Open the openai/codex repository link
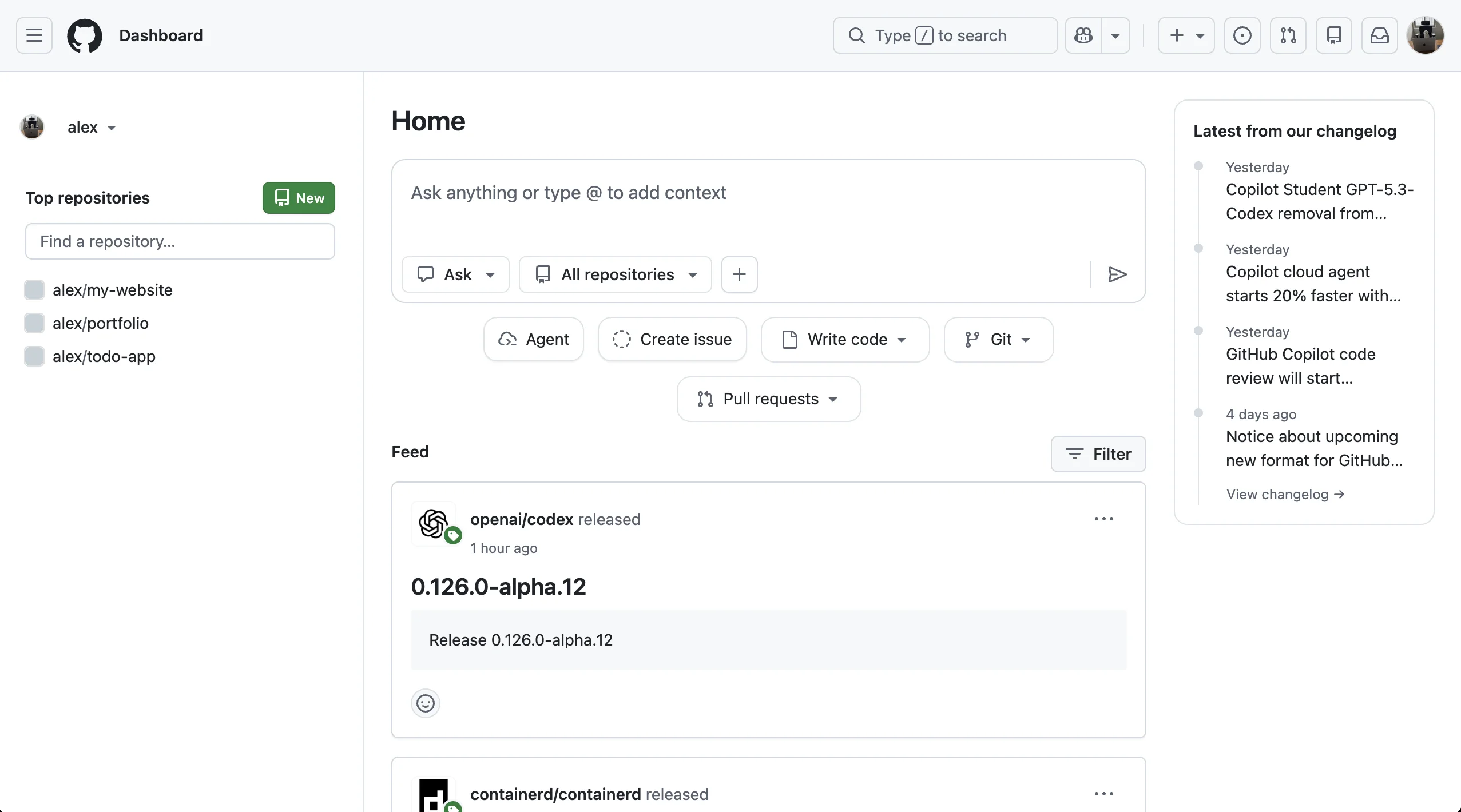The image size is (1461, 812). coord(522,519)
